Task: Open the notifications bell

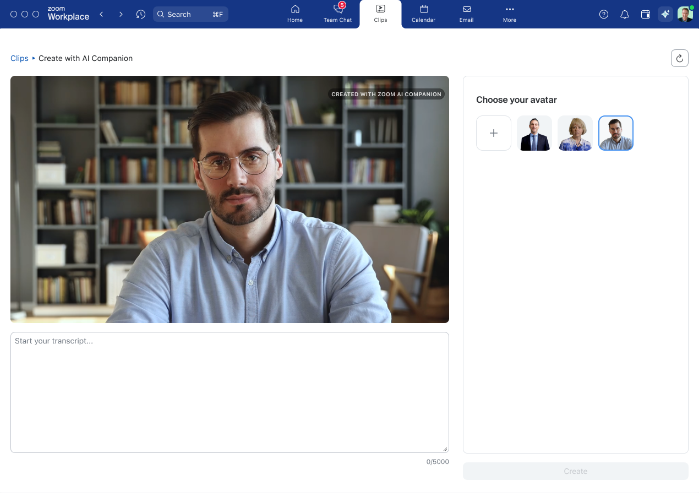Action: click(625, 14)
